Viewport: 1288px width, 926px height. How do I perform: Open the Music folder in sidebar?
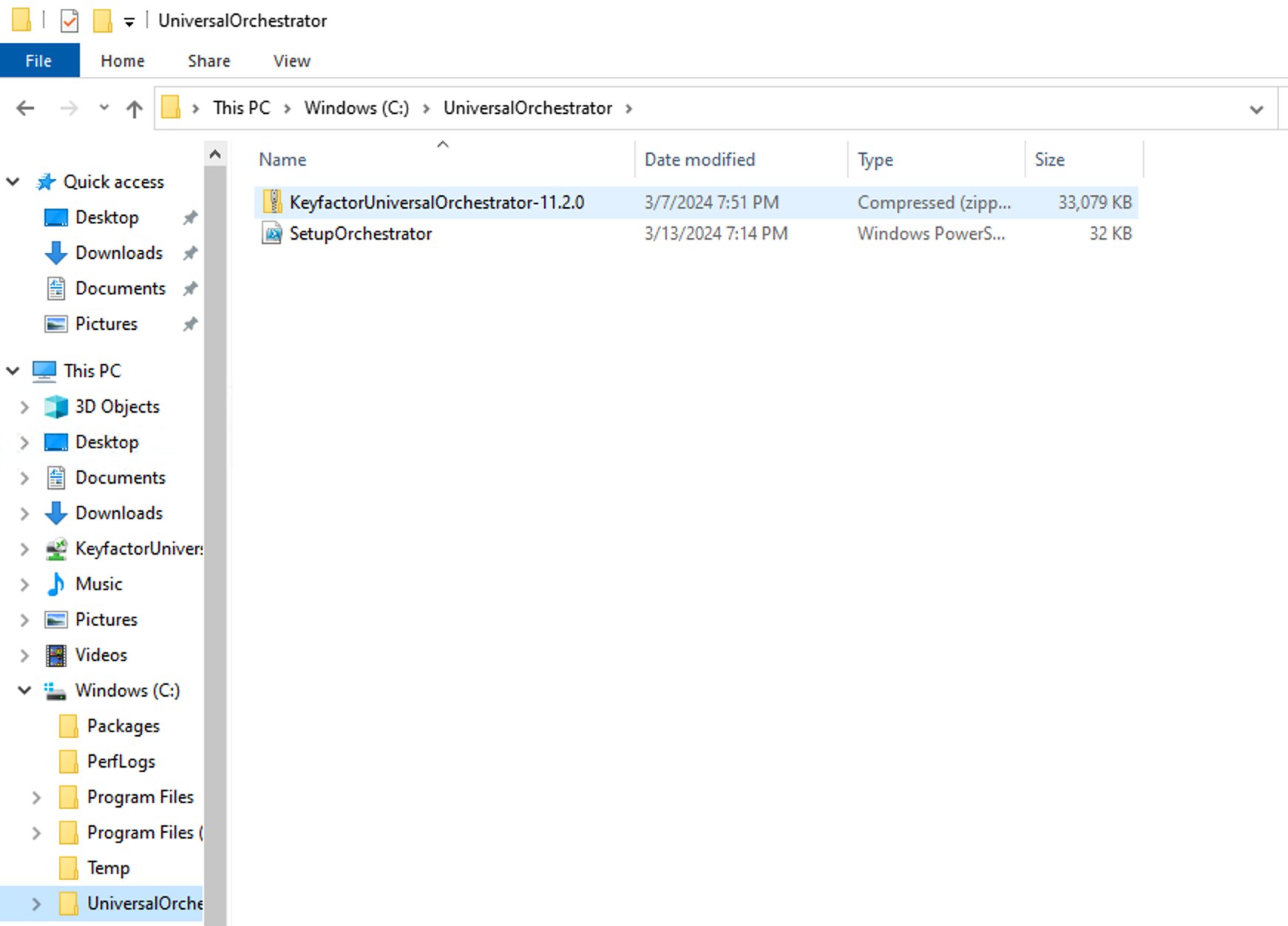click(98, 584)
